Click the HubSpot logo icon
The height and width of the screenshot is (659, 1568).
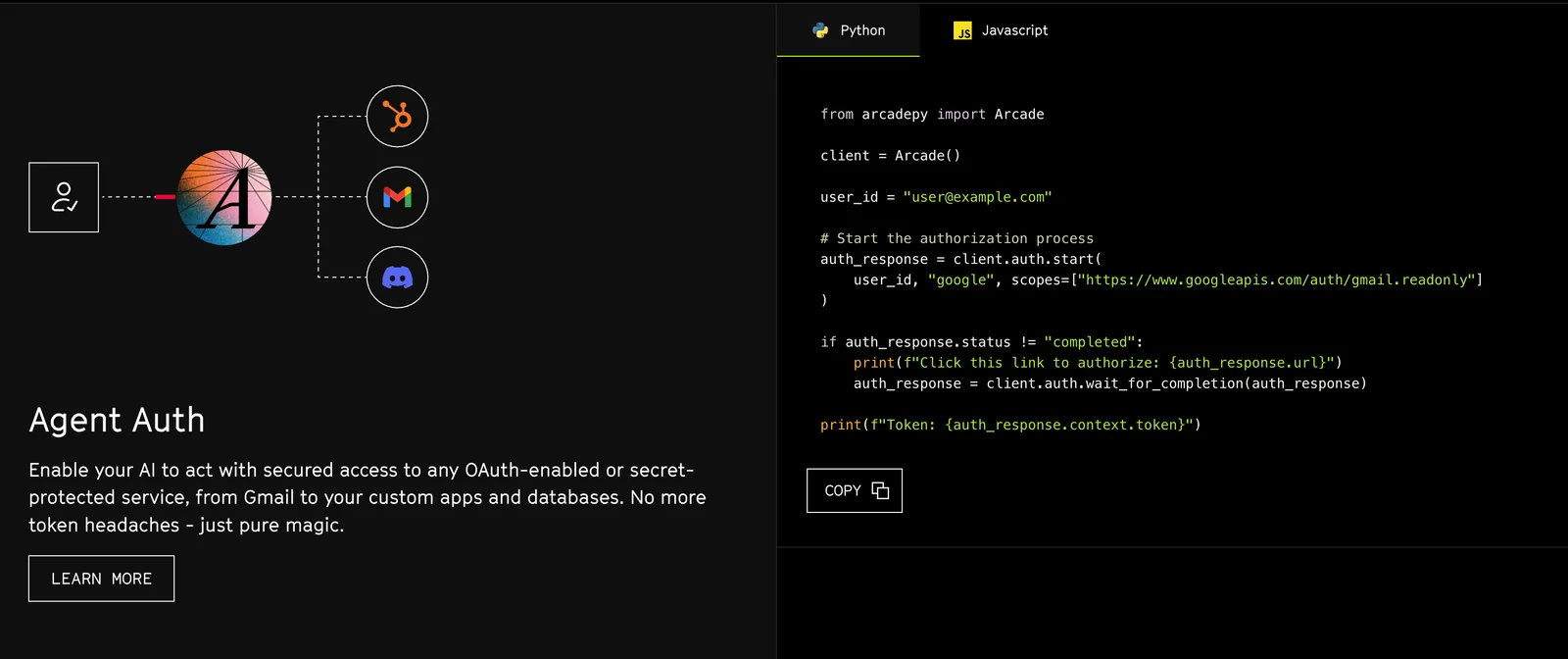click(397, 117)
